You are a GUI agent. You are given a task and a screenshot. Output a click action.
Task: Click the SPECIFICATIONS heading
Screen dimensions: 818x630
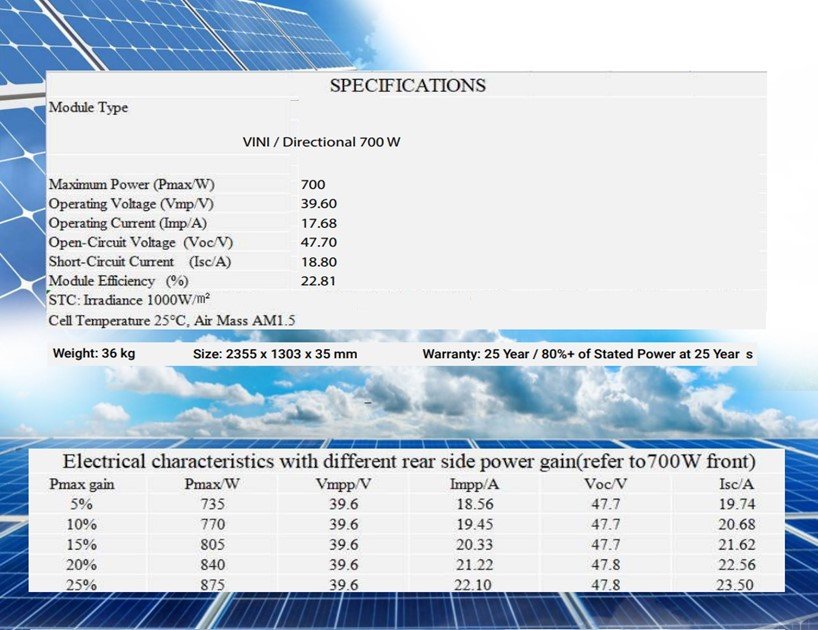coord(407,86)
